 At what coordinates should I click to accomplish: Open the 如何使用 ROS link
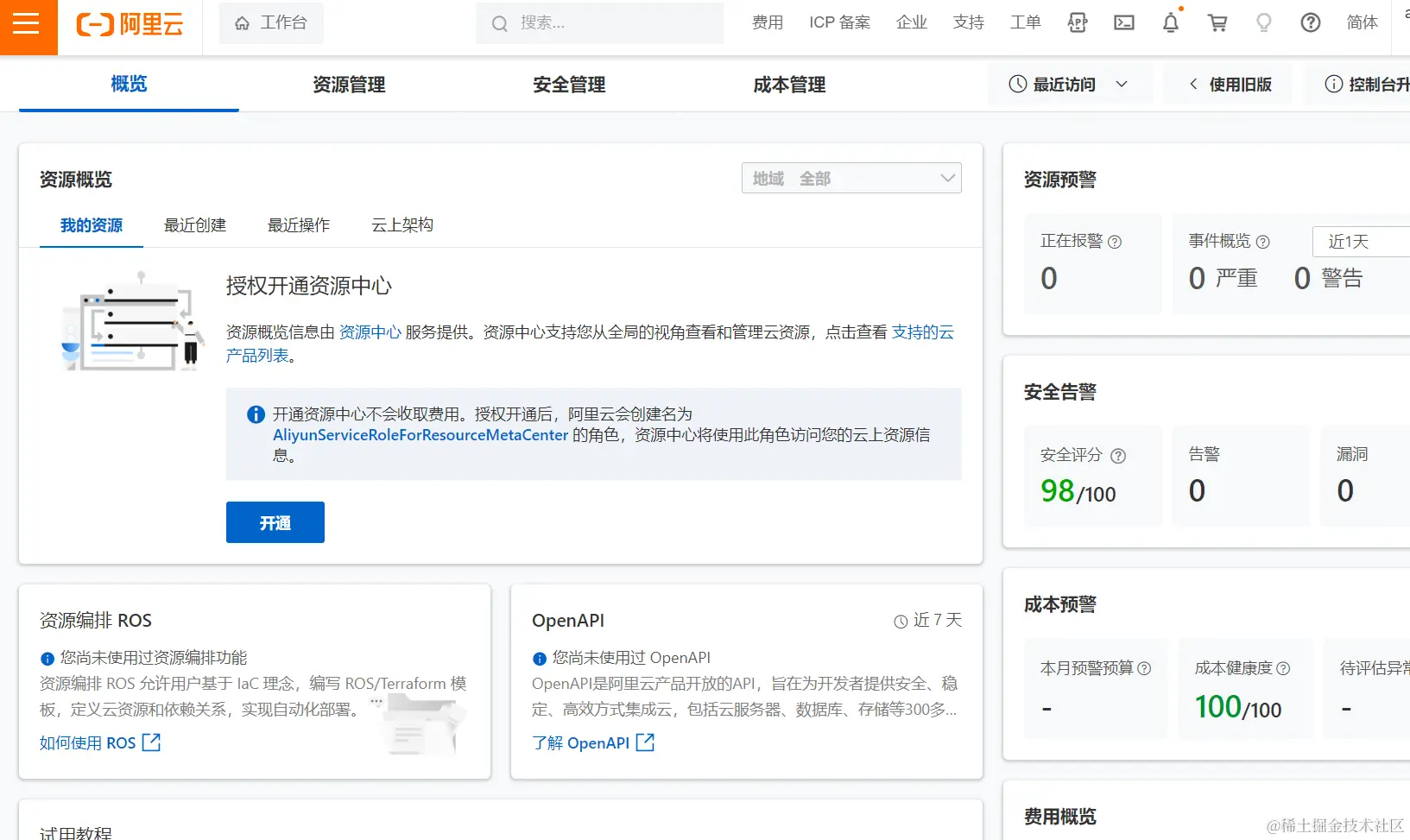click(x=100, y=742)
